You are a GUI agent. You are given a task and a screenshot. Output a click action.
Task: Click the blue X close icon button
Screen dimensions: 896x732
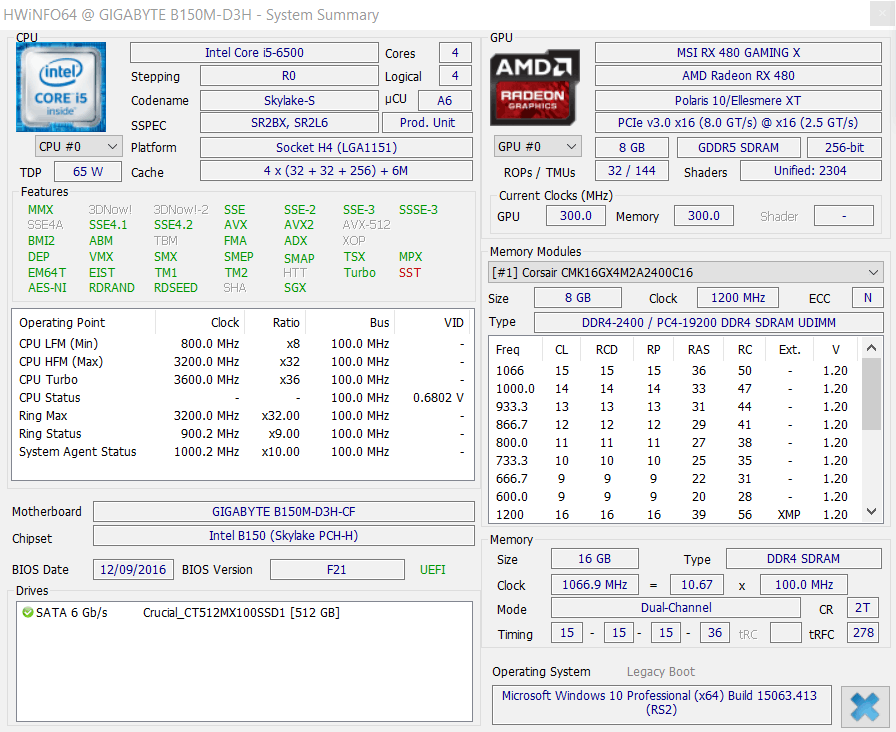(x=865, y=707)
